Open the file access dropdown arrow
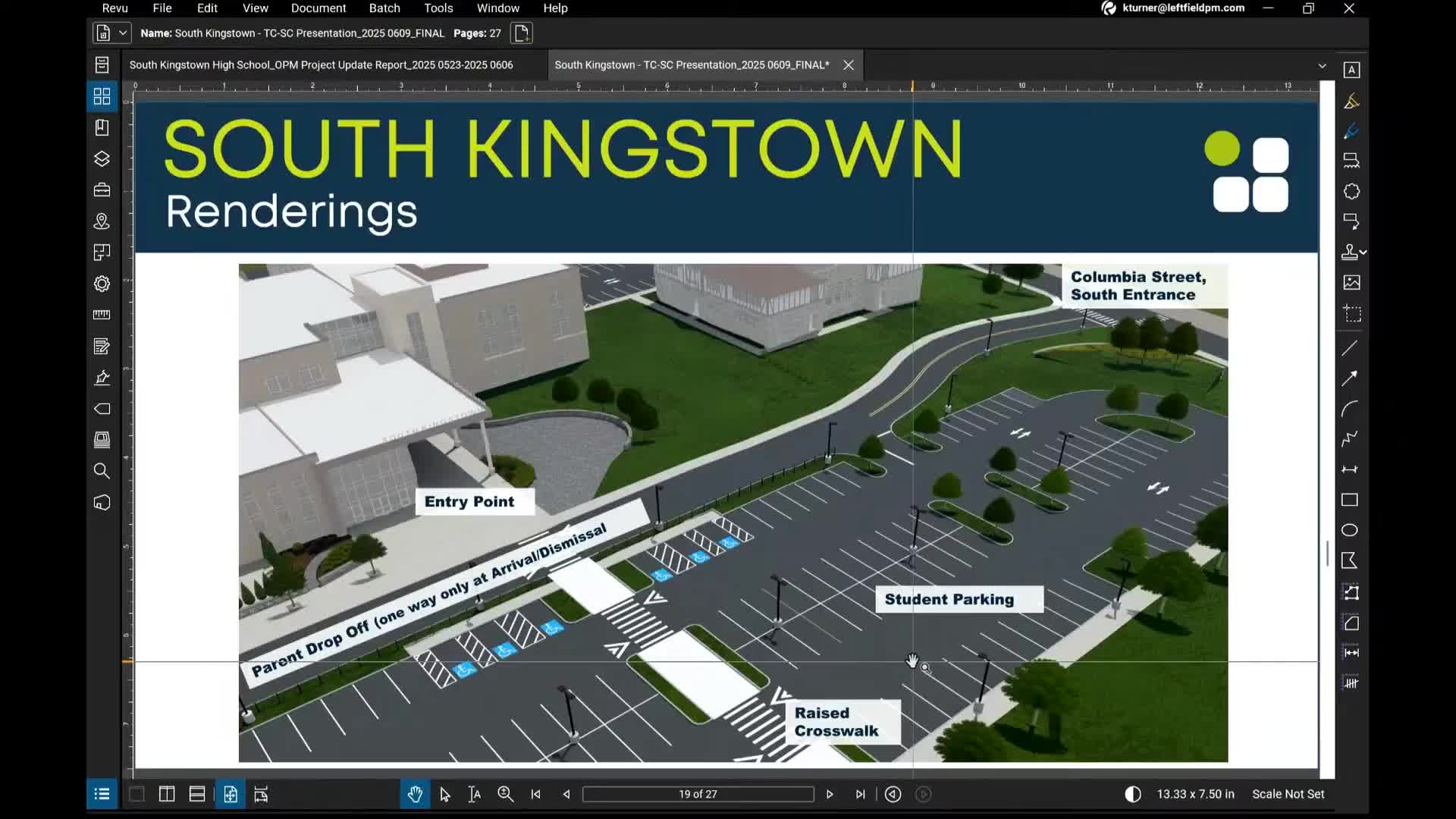Image resolution: width=1456 pixels, height=819 pixels. [122, 33]
